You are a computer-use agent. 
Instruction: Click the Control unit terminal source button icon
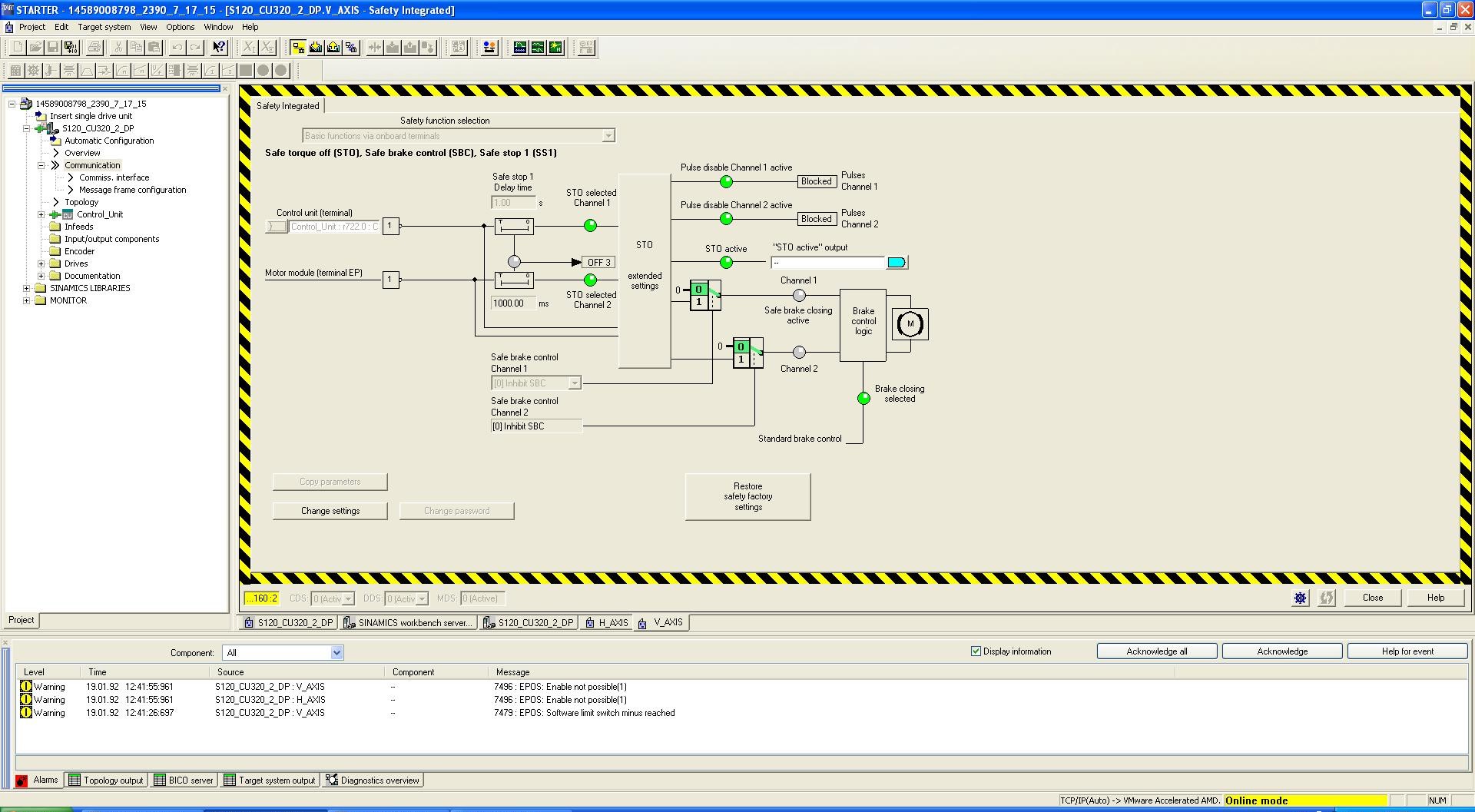coord(276,227)
